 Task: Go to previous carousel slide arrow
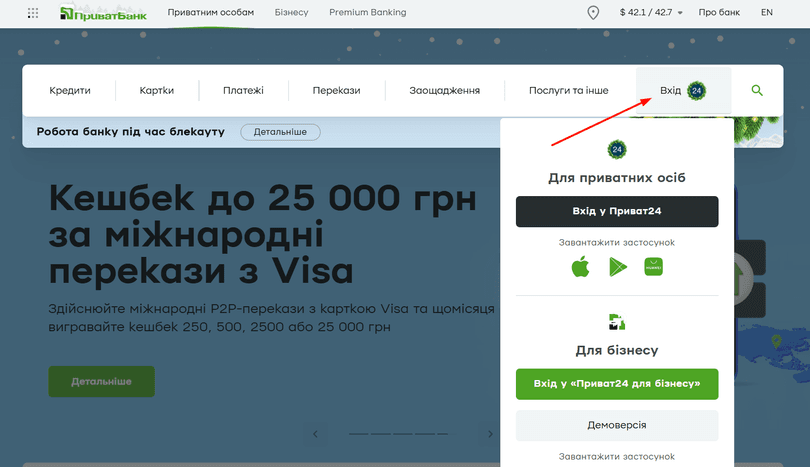tap(316, 434)
